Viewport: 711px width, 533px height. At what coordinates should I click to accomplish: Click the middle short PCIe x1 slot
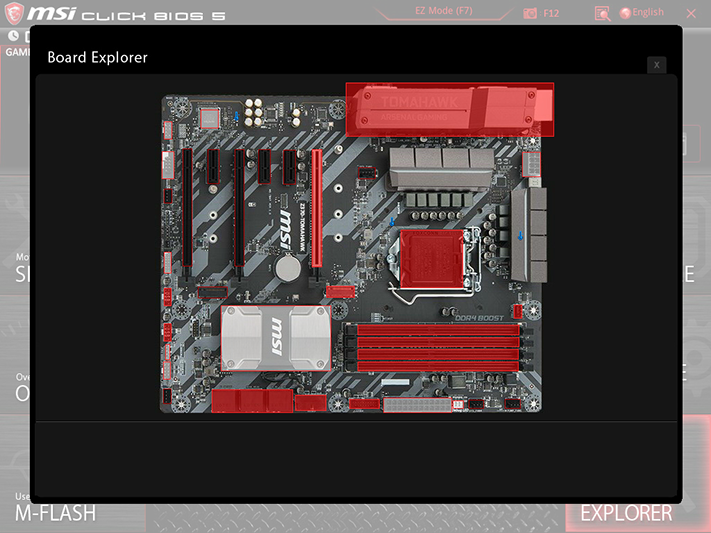pos(264,166)
